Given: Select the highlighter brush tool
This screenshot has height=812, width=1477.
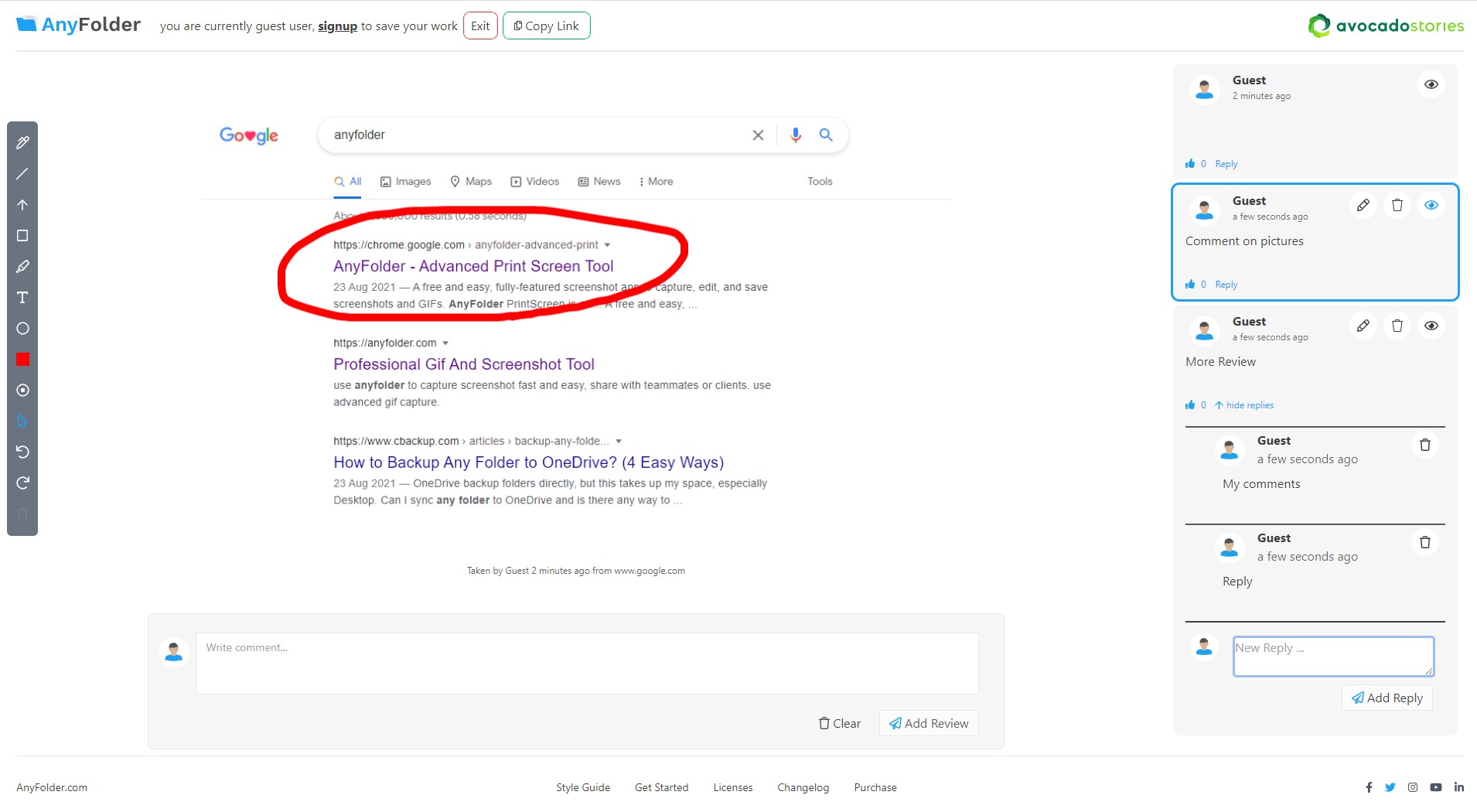Looking at the screenshot, I should point(22,267).
